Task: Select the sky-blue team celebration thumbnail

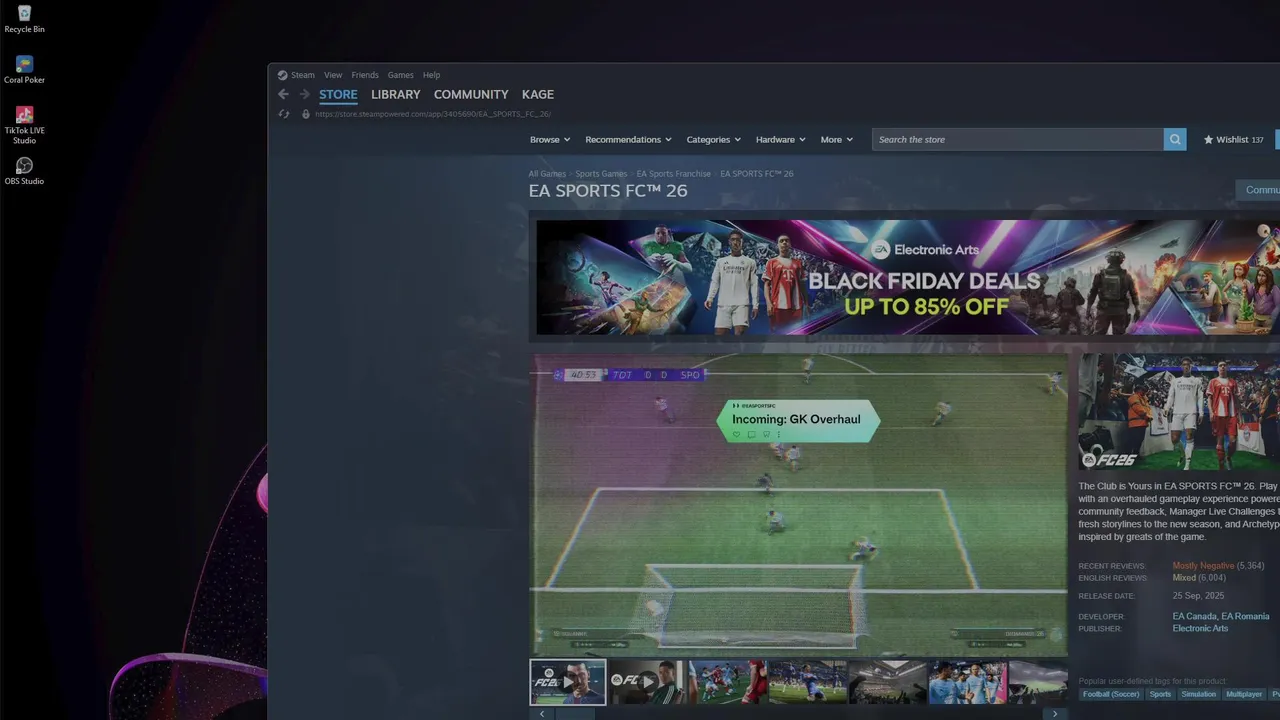Action: click(x=967, y=682)
